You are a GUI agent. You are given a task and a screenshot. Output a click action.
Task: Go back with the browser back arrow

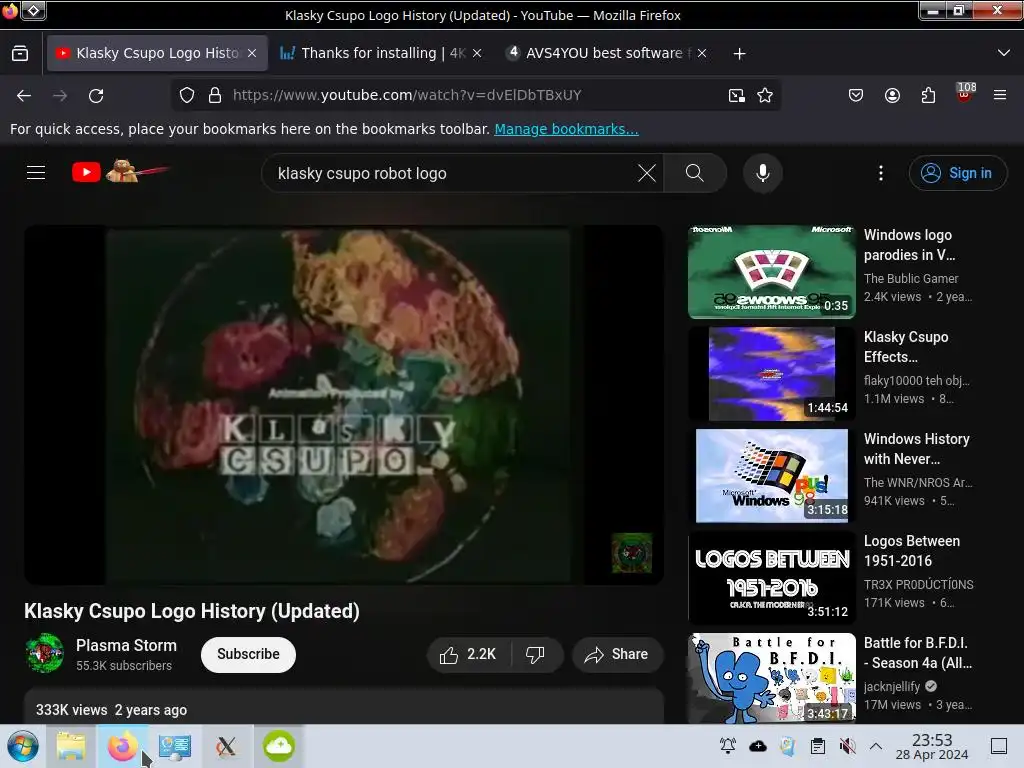24,95
